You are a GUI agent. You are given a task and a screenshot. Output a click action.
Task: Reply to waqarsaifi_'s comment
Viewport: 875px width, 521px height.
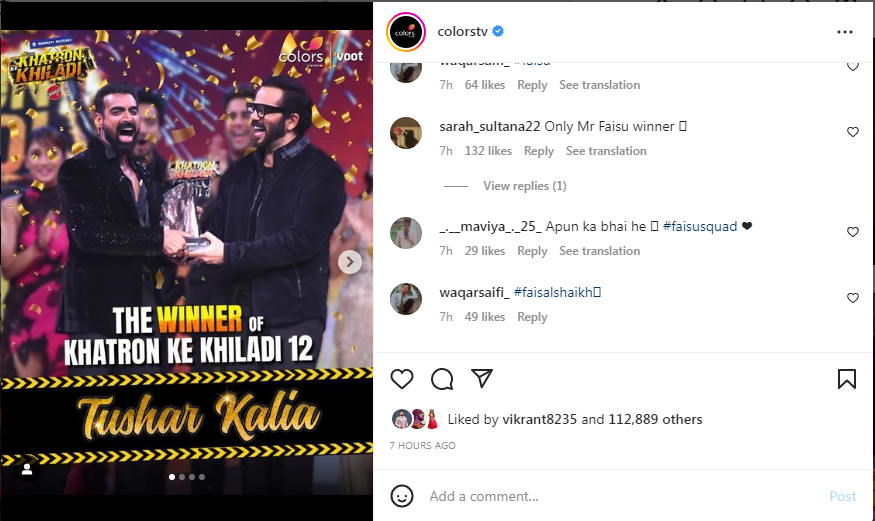(x=532, y=317)
